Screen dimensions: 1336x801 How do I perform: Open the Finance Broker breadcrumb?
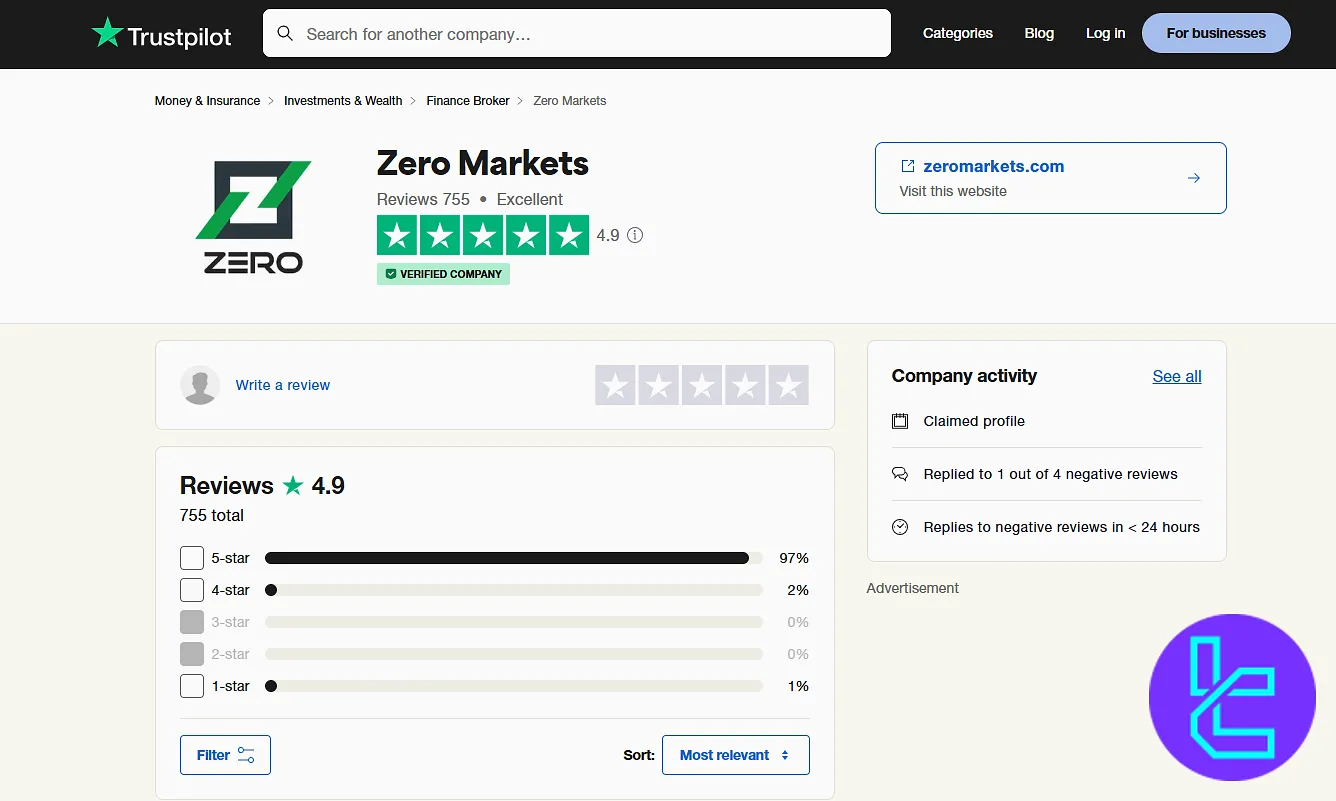(x=468, y=101)
